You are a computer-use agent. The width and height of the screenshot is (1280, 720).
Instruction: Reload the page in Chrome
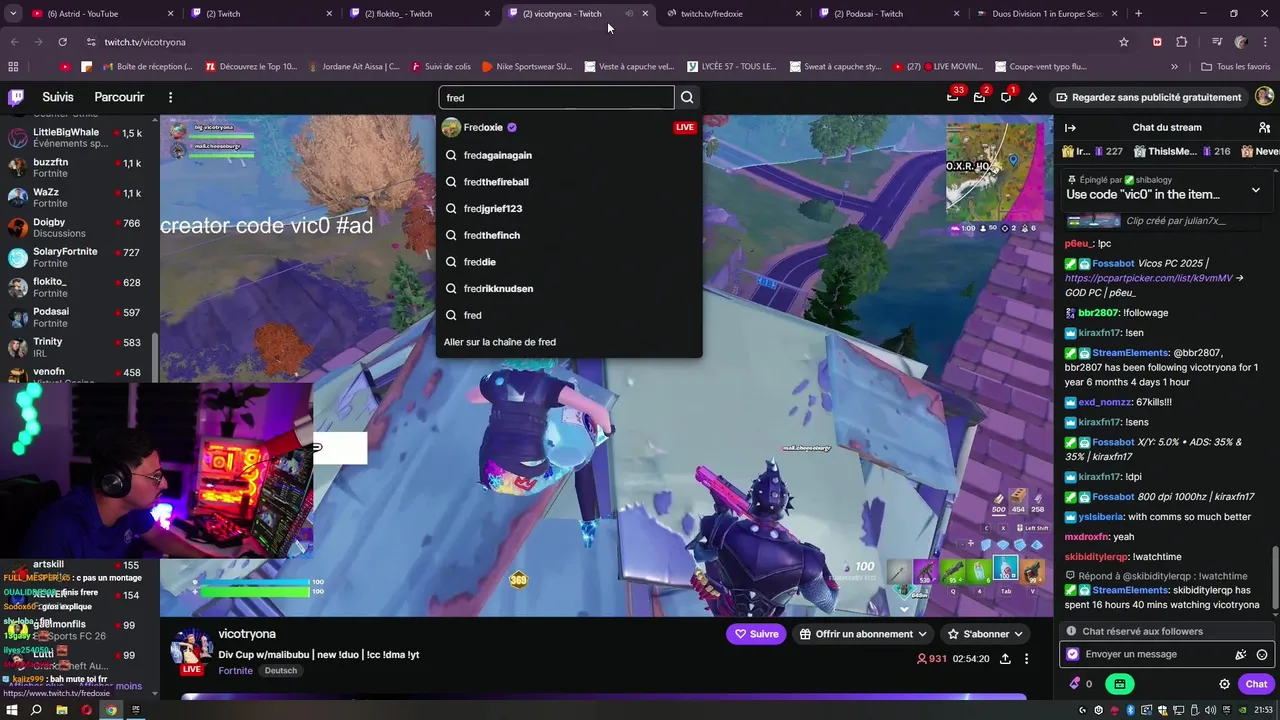62,42
